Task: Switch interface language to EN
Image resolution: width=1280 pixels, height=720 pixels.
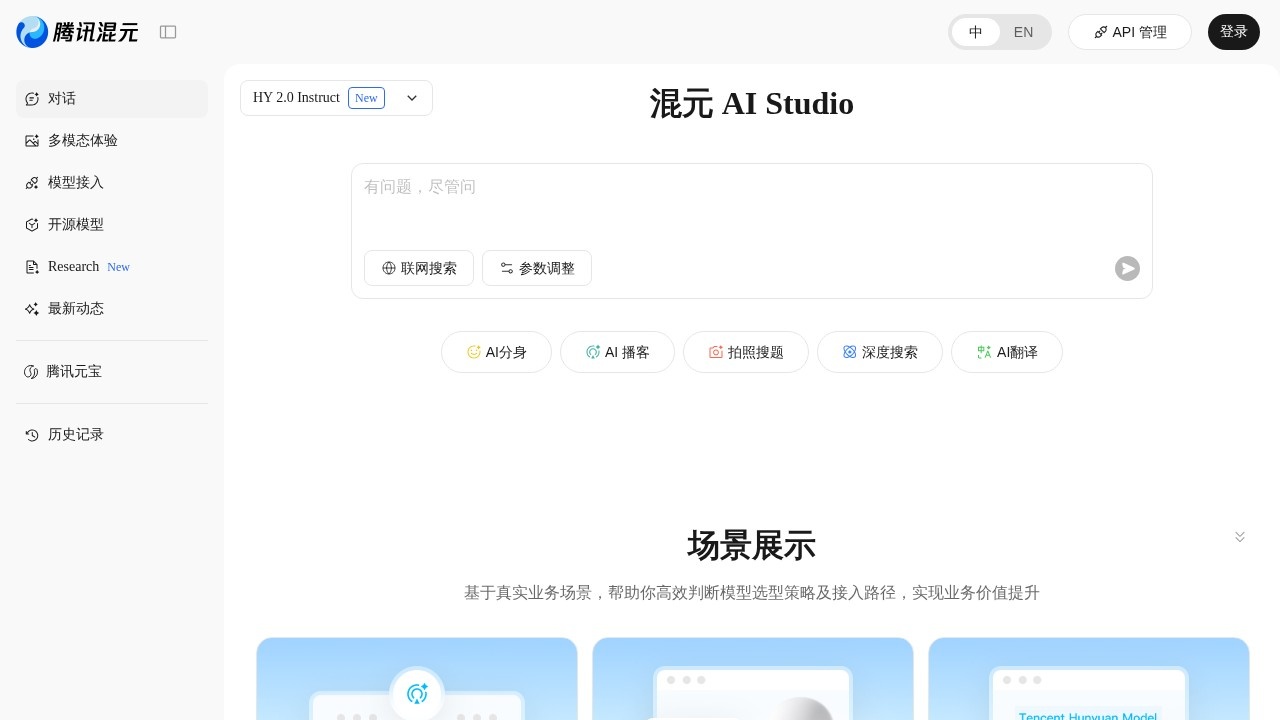Action: pyautogui.click(x=1023, y=32)
